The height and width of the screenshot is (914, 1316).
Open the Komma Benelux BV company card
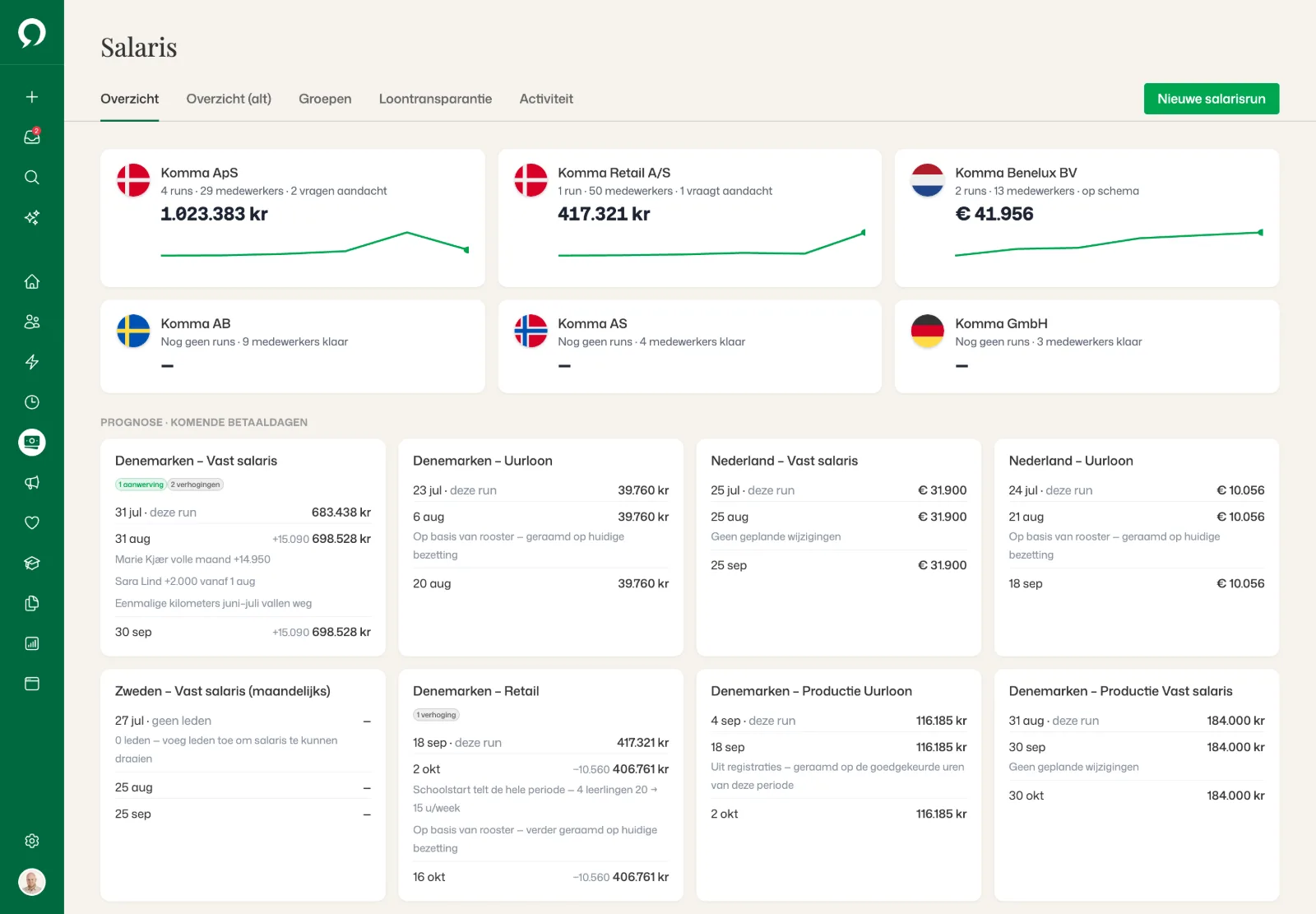[x=1087, y=218]
